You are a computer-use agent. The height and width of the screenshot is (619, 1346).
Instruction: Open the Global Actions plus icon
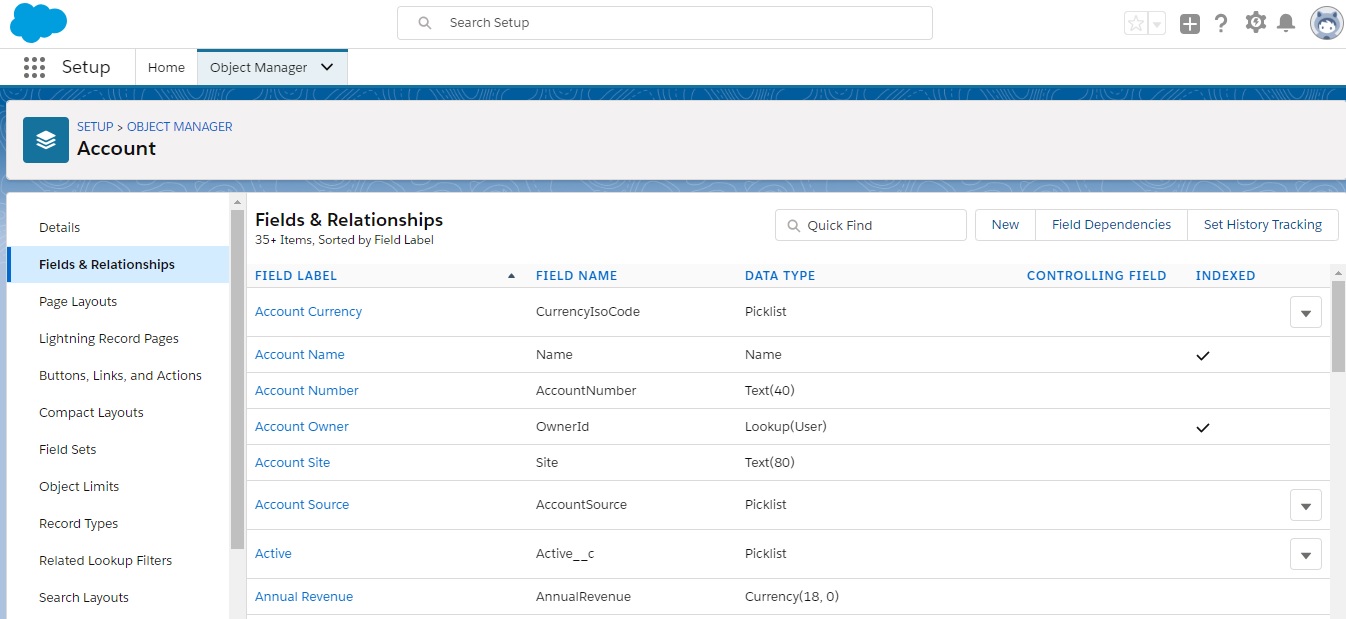tap(1189, 24)
